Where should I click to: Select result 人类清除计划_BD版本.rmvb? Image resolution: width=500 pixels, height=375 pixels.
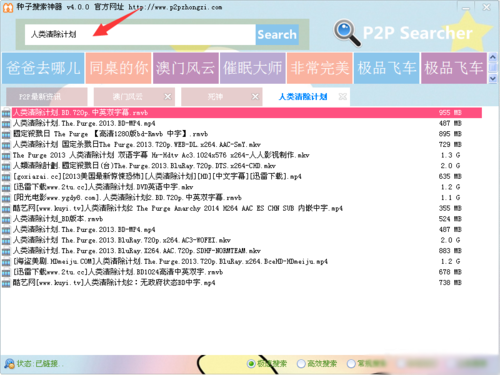(247, 219)
